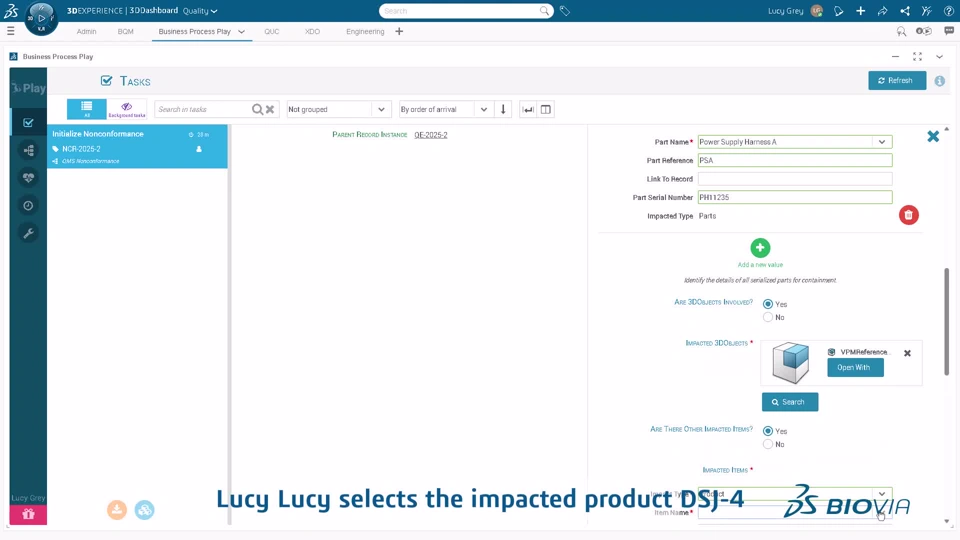Image resolution: width=960 pixels, height=540 pixels.
Task: Open Lucy Grey profile avatar
Action: [x=816, y=11]
